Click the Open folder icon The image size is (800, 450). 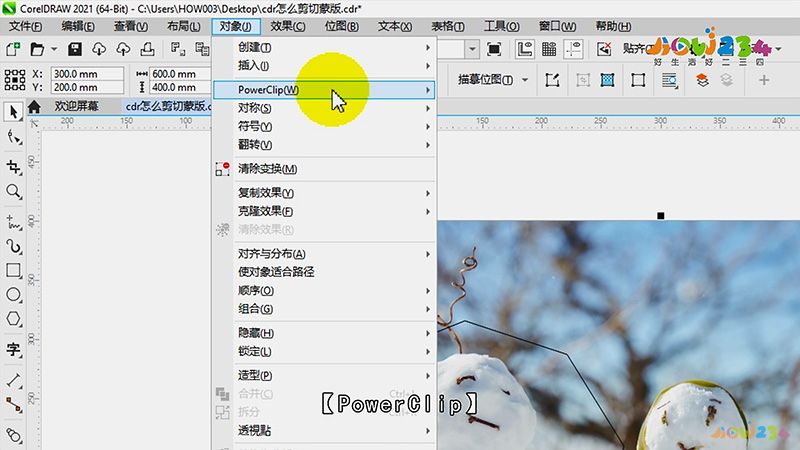coord(37,49)
